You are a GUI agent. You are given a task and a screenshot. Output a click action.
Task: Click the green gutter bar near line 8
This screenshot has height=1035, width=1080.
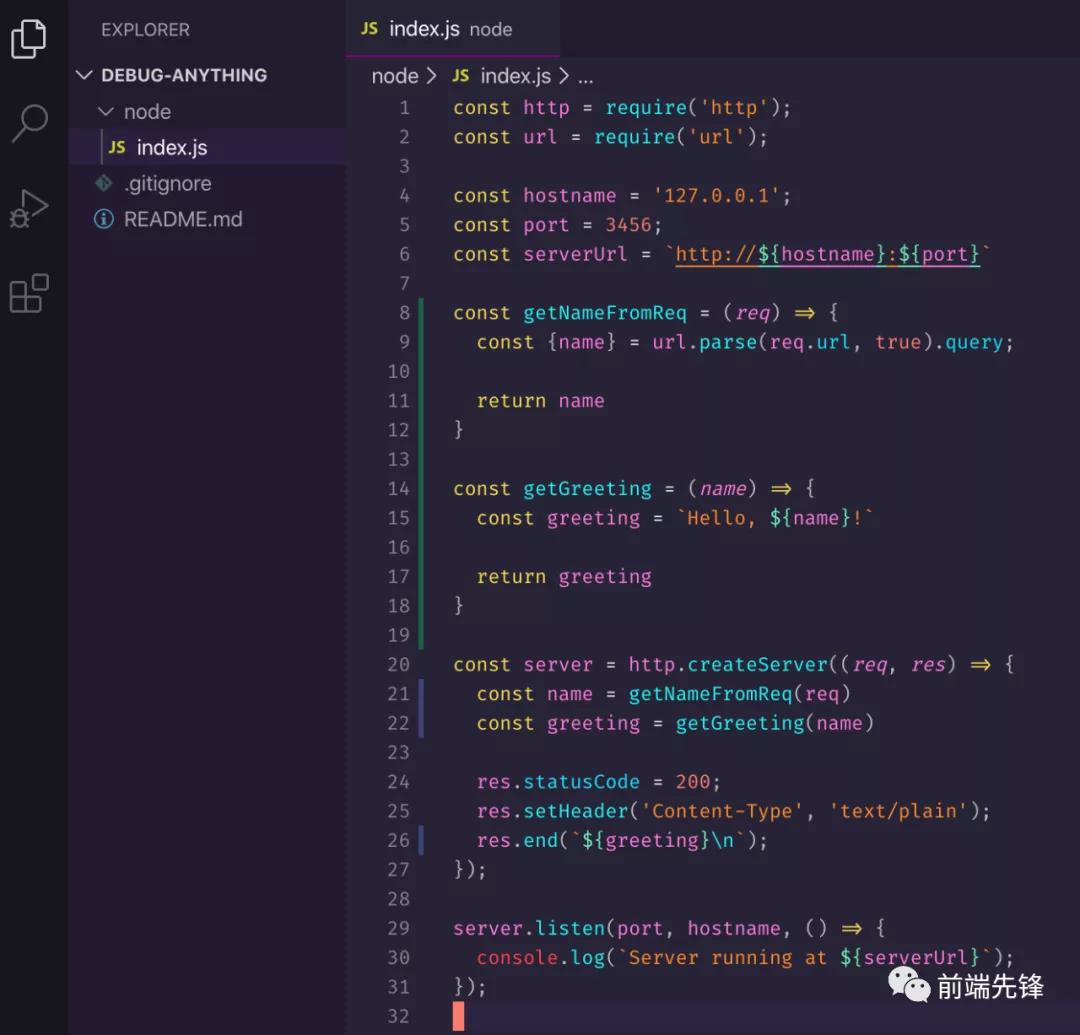423,312
